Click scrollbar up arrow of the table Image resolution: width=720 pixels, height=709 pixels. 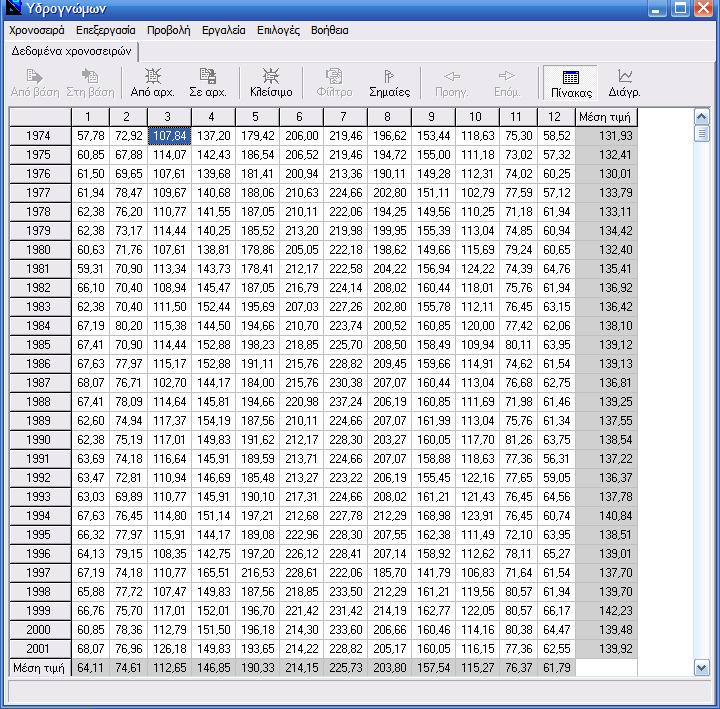702,117
